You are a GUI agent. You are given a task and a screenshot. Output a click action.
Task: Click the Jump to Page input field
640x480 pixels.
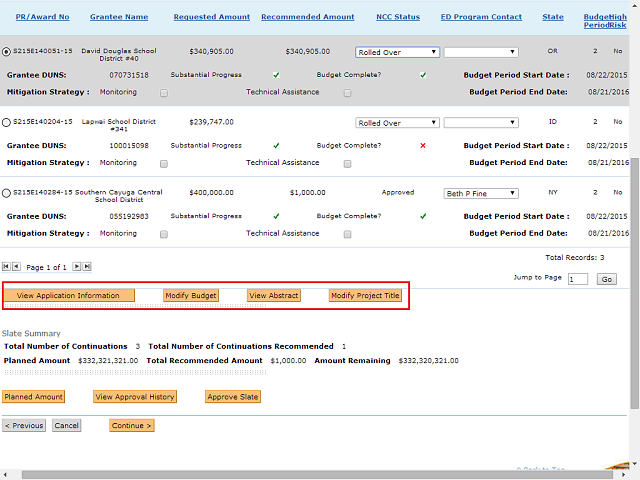(x=577, y=280)
